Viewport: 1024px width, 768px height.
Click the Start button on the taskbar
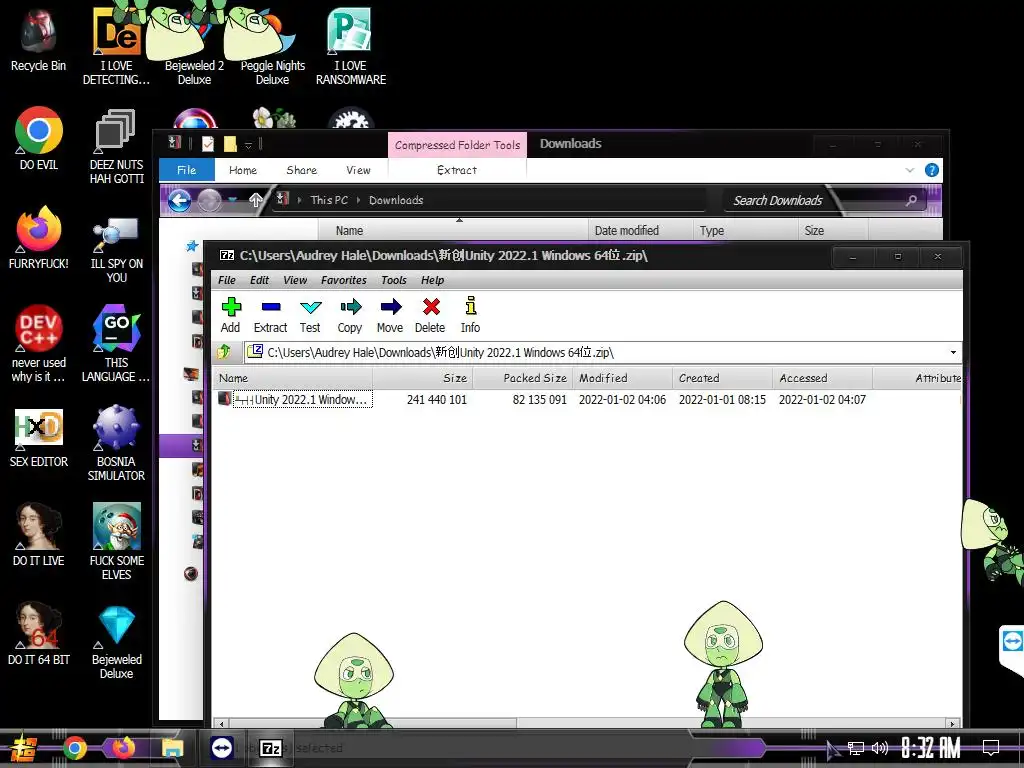(x=23, y=748)
